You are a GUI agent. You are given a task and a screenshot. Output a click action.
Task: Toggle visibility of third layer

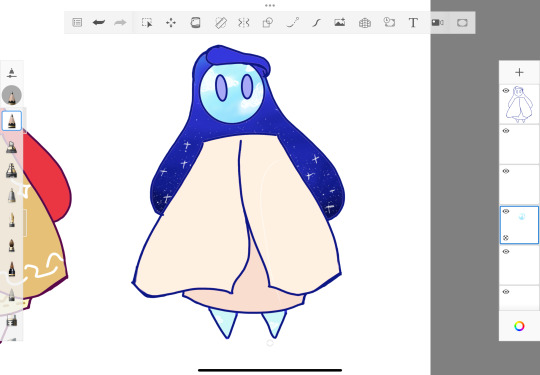click(x=506, y=171)
